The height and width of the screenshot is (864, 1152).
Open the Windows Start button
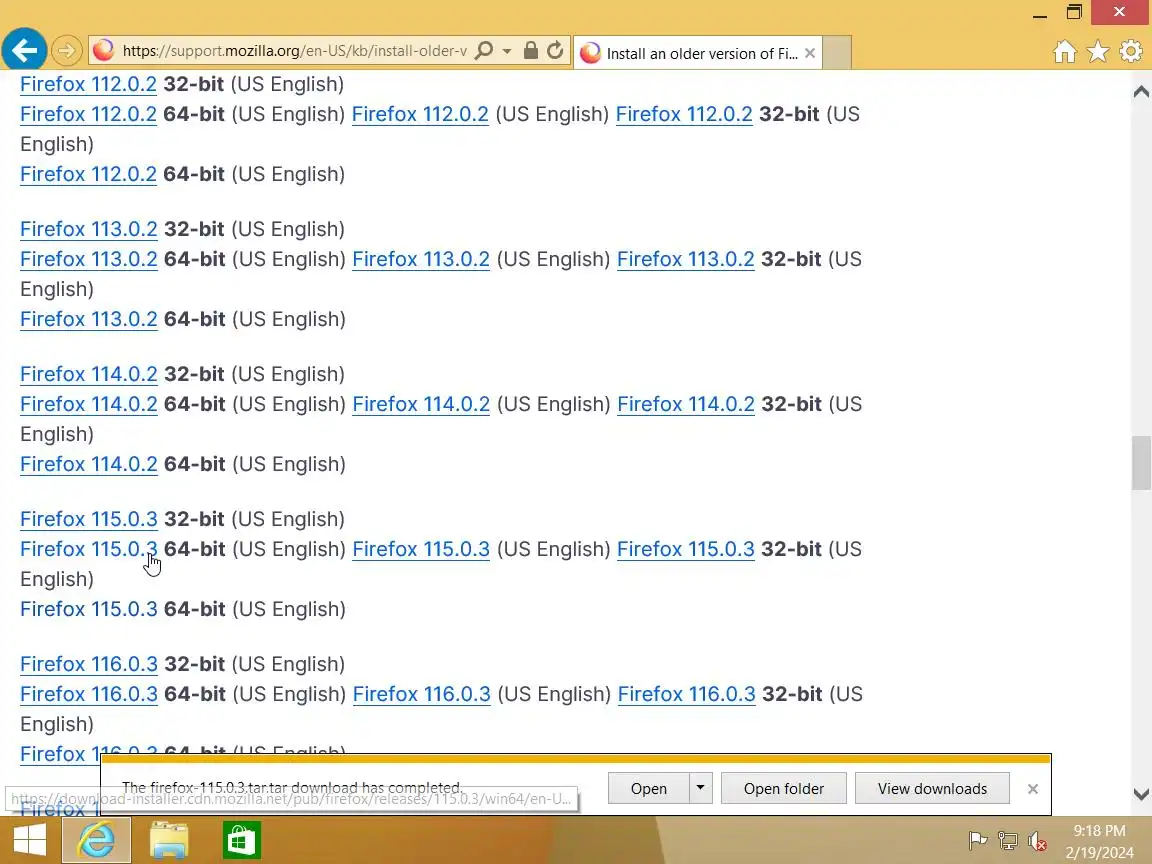click(29, 840)
